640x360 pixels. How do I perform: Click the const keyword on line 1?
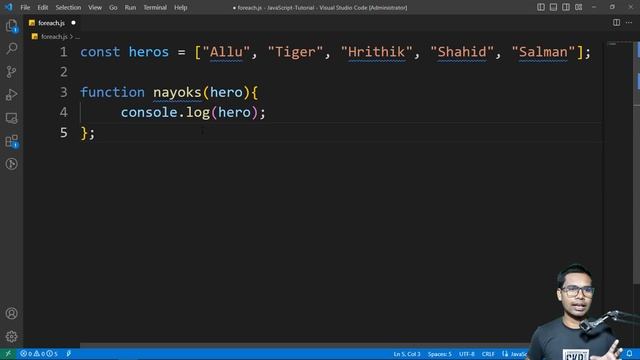coord(100,52)
